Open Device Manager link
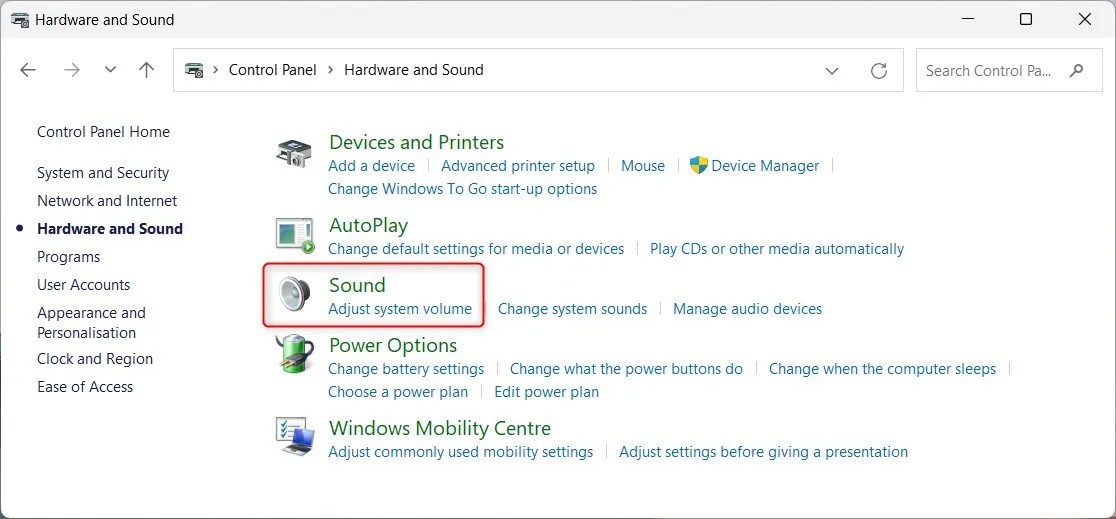This screenshot has width=1116, height=519. click(x=765, y=166)
